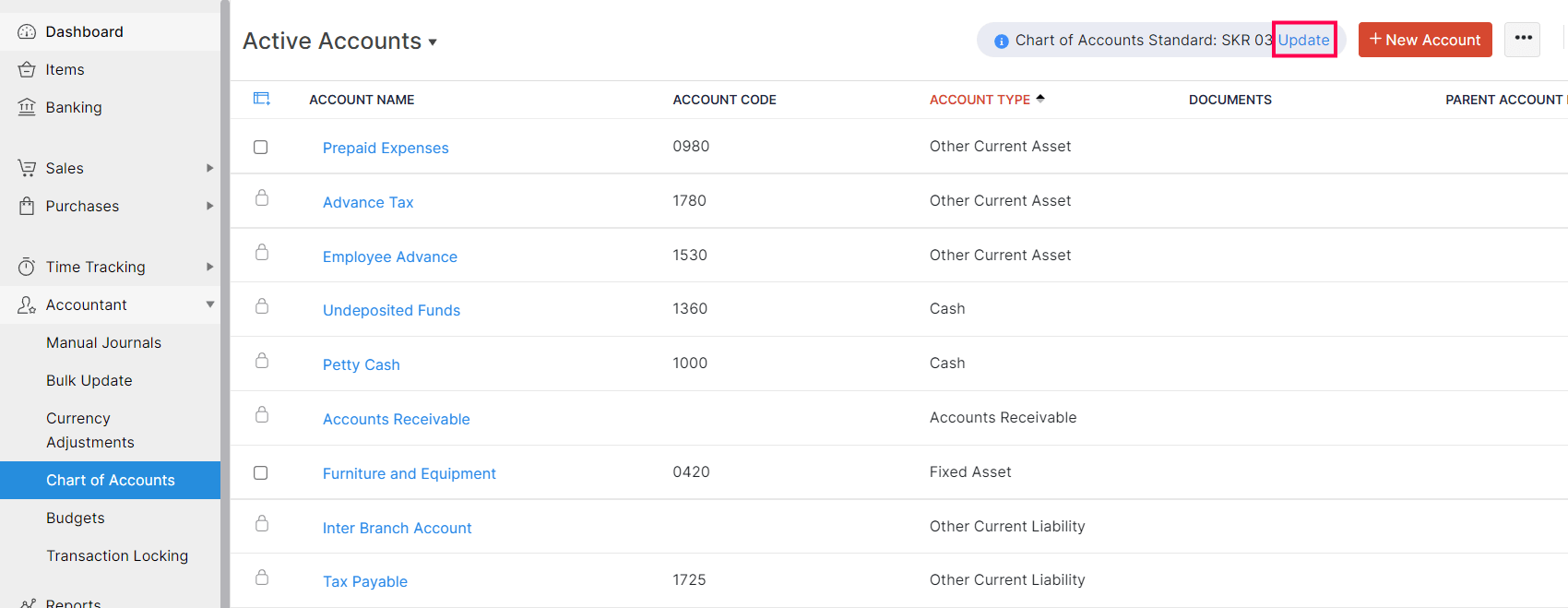Click the Update link for SKR 03

1303,40
